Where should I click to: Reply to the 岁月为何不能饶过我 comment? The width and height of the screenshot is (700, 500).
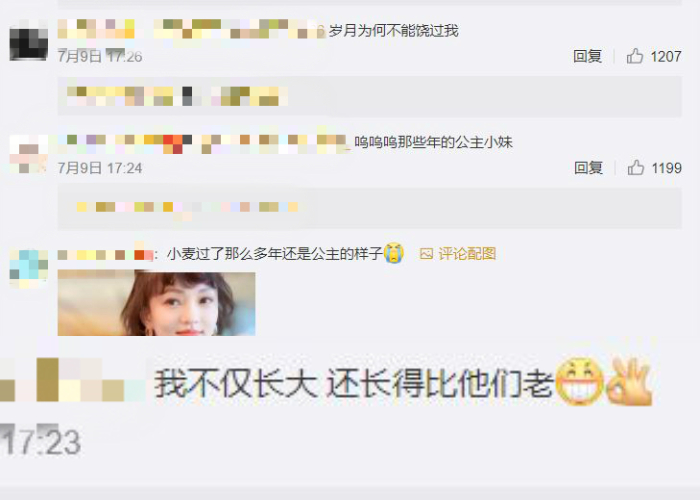tap(588, 56)
